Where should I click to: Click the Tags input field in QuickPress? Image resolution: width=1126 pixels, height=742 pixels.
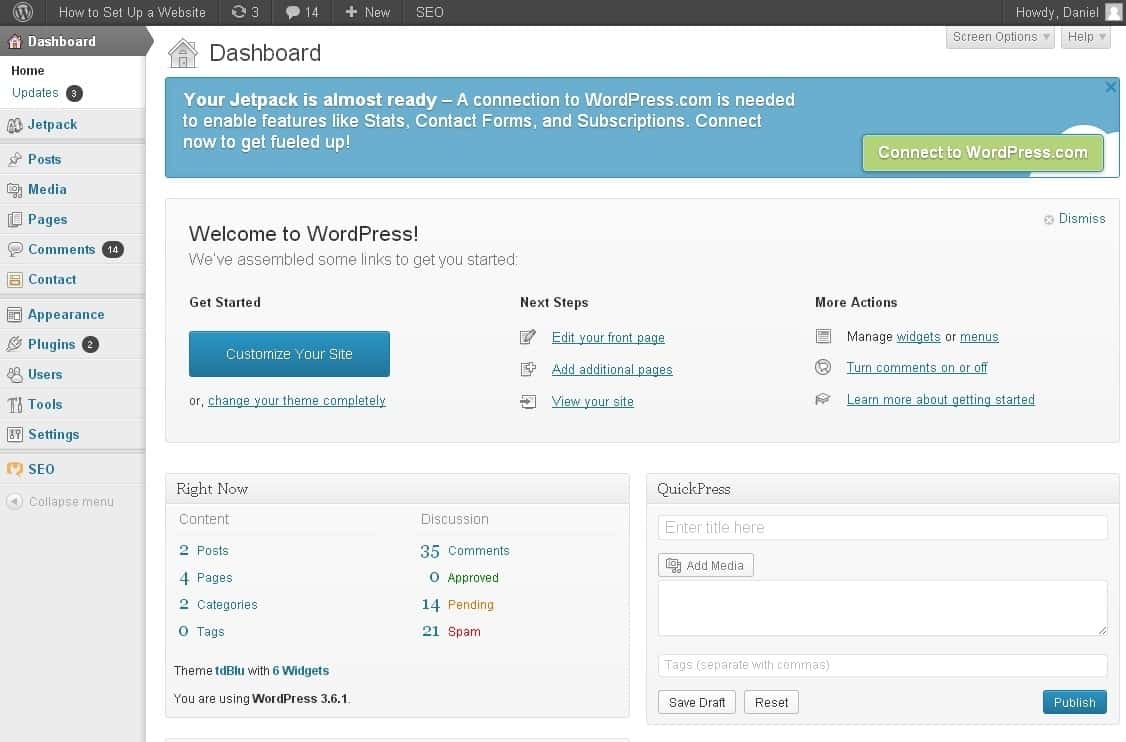pos(883,665)
